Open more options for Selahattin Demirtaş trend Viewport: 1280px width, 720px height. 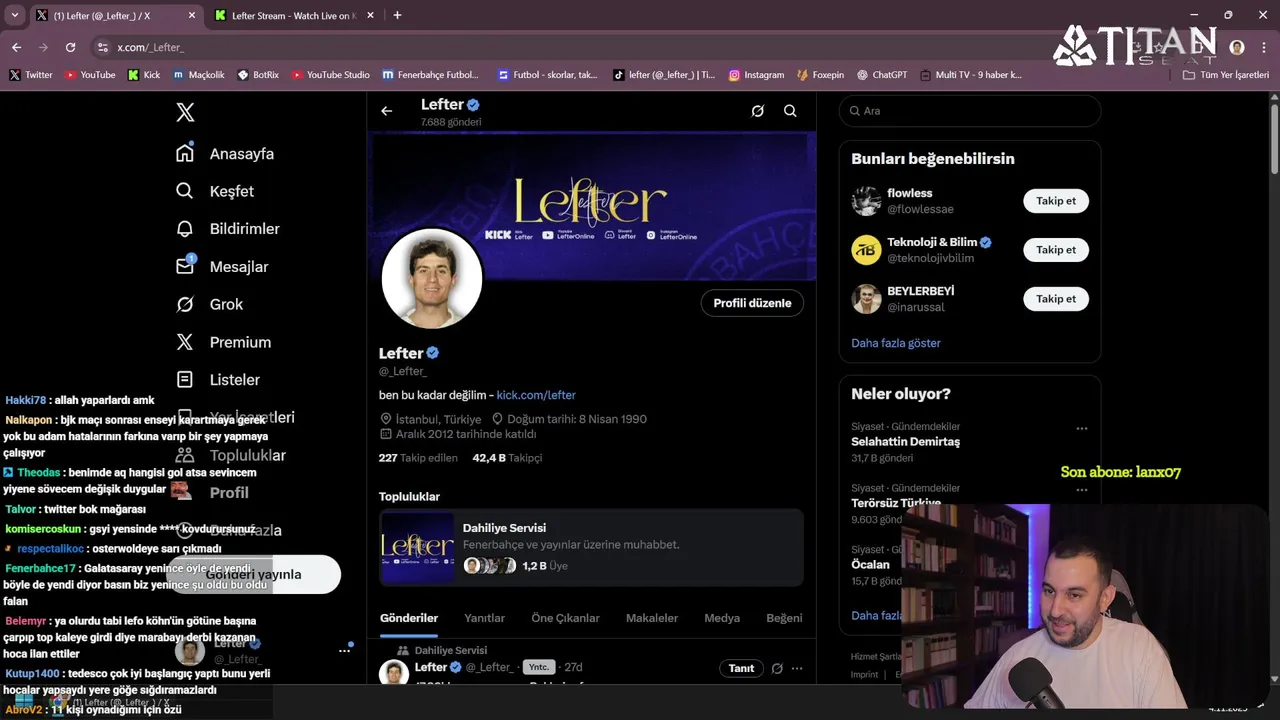click(1081, 429)
